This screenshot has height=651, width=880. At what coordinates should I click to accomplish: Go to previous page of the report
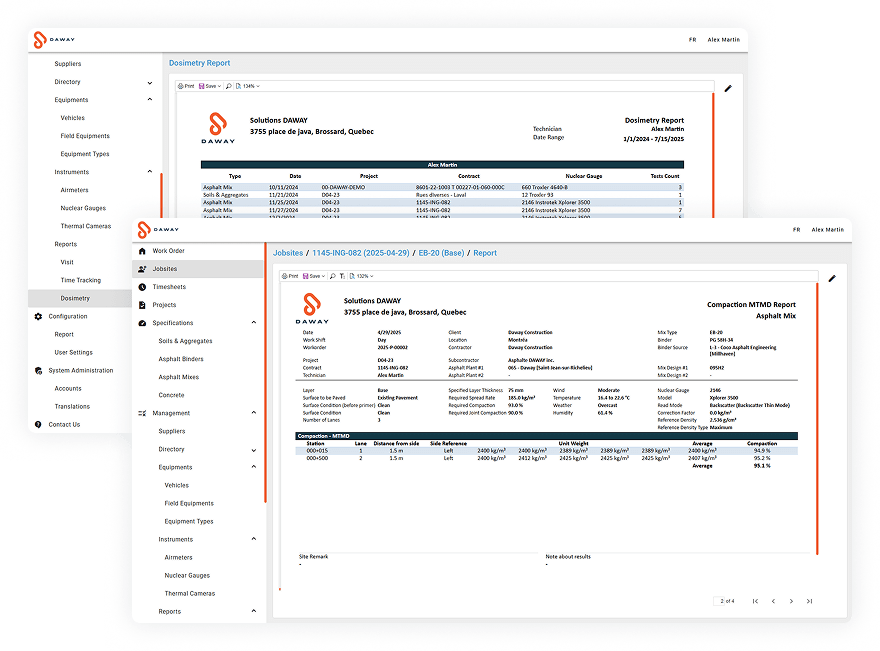[x=771, y=601]
